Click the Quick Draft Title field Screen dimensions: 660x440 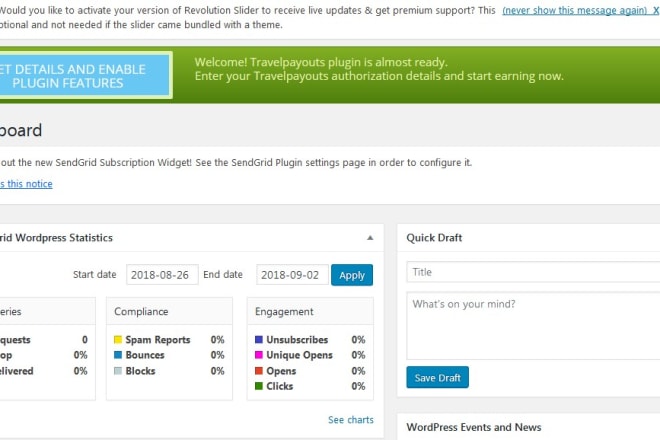pyautogui.click(x=533, y=272)
